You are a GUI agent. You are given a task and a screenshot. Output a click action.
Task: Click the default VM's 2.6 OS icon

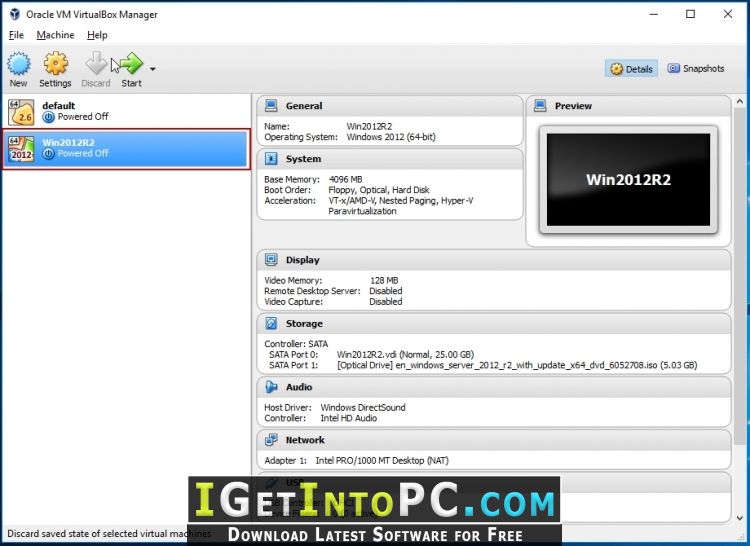pyautogui.click(x=21, y=112)
